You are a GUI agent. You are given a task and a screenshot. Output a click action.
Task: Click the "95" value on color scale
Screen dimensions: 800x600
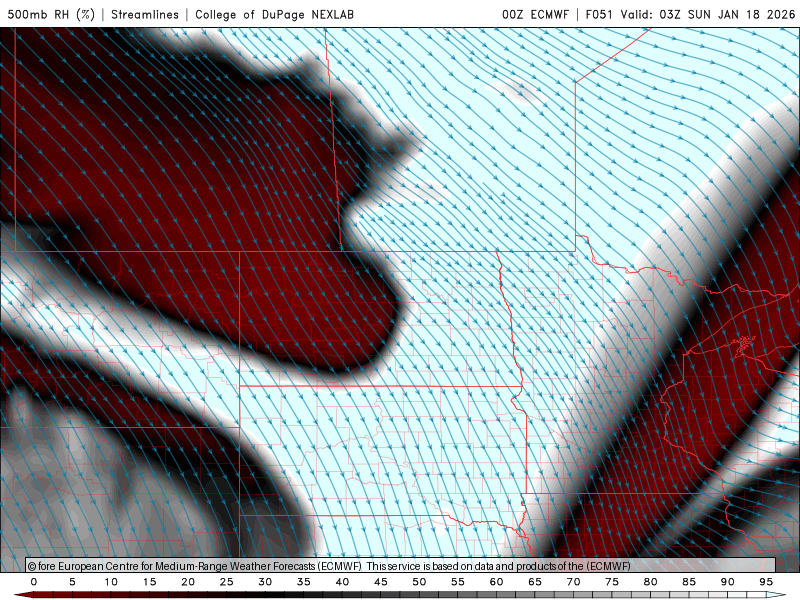click(x=766, y=582)
